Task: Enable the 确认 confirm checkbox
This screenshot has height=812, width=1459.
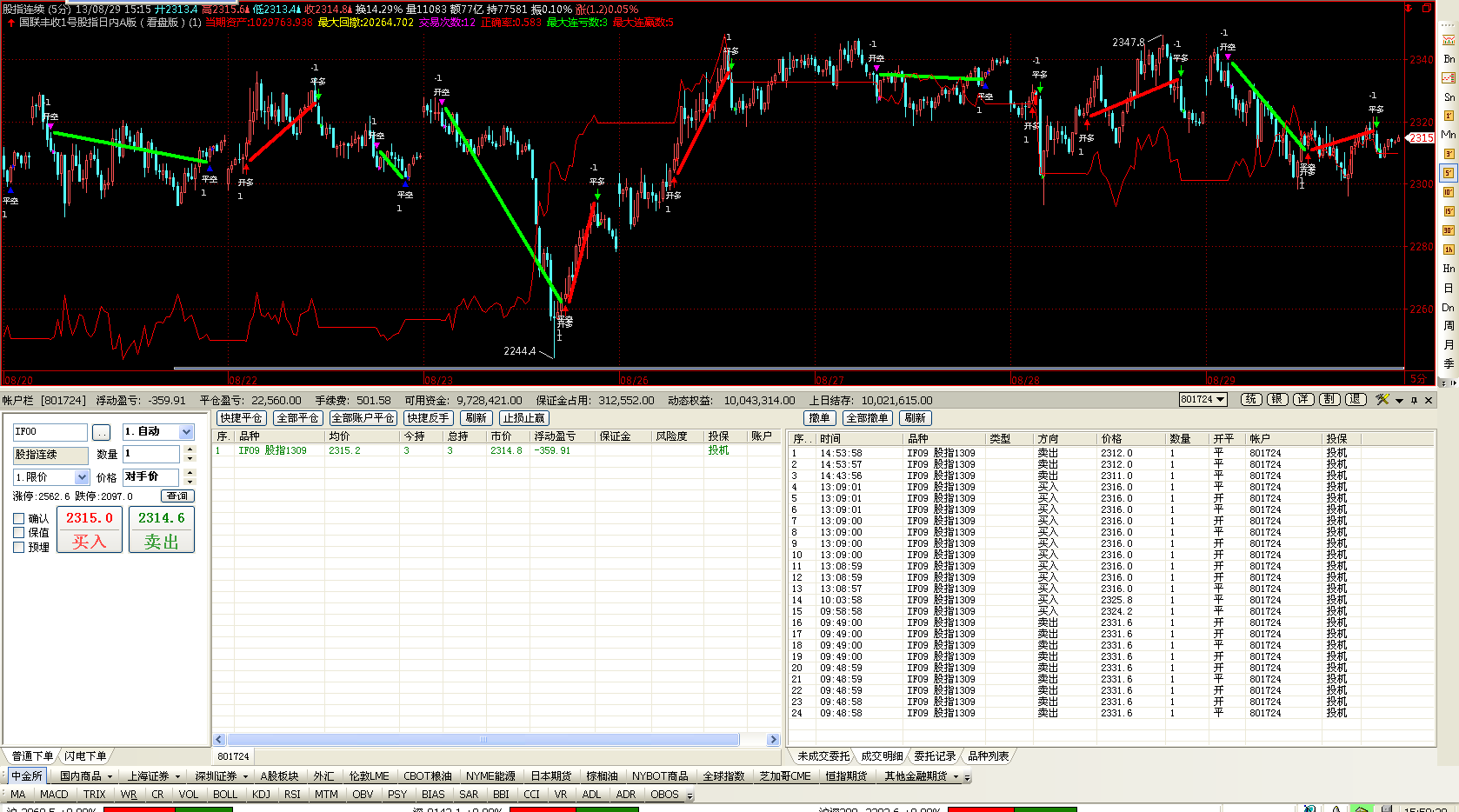Action: click(19, 519)
